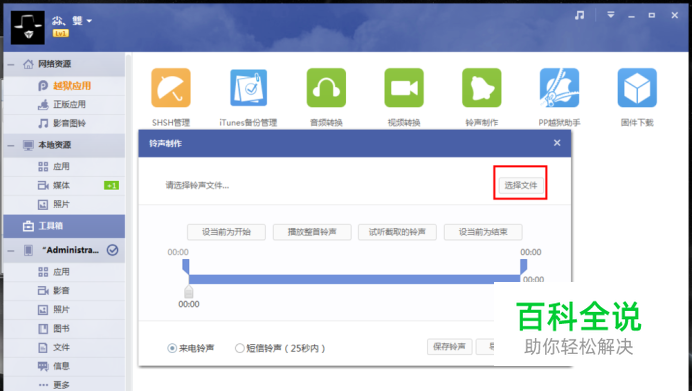692x391 pixels.
Task: Open the title bar dropdown menu icon
Action: [x=611, y=15]
